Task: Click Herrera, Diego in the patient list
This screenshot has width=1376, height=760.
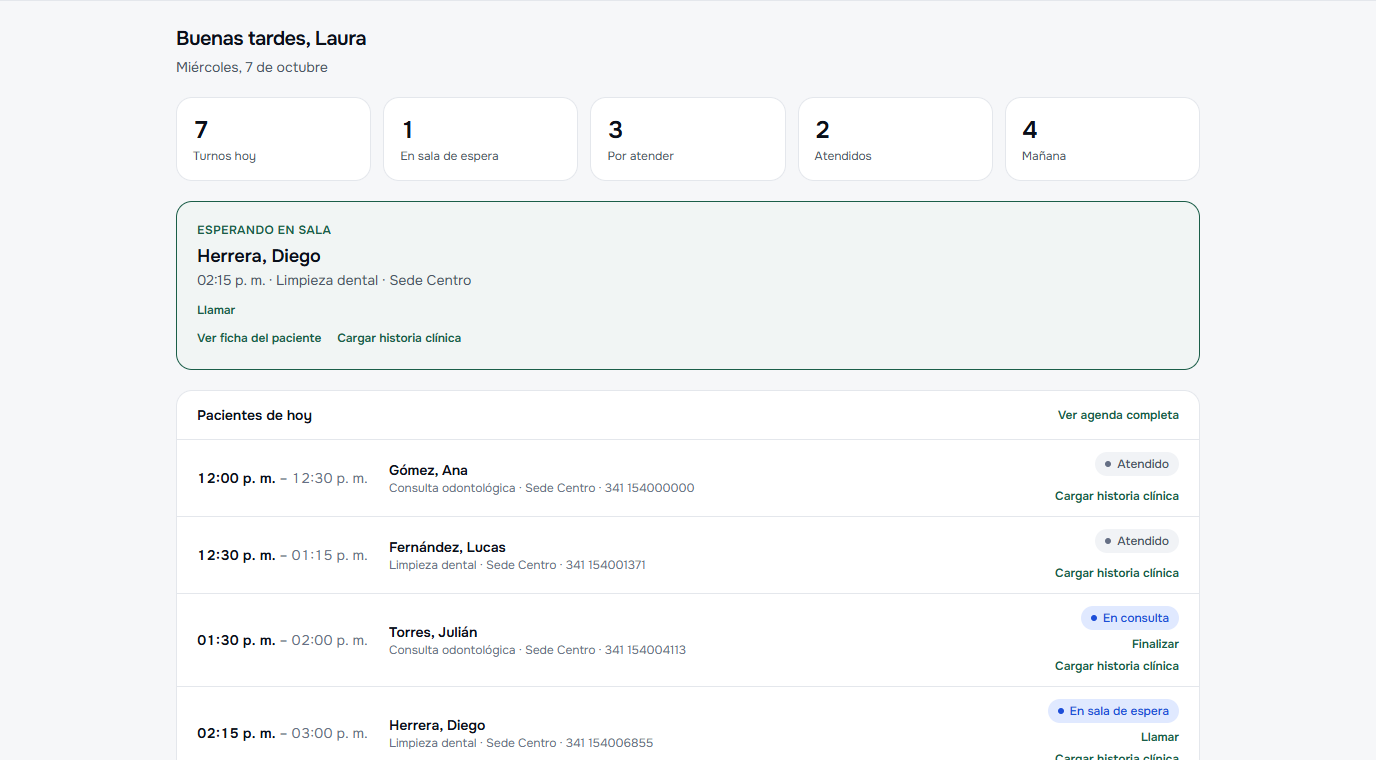Action: tap(437, 725)
